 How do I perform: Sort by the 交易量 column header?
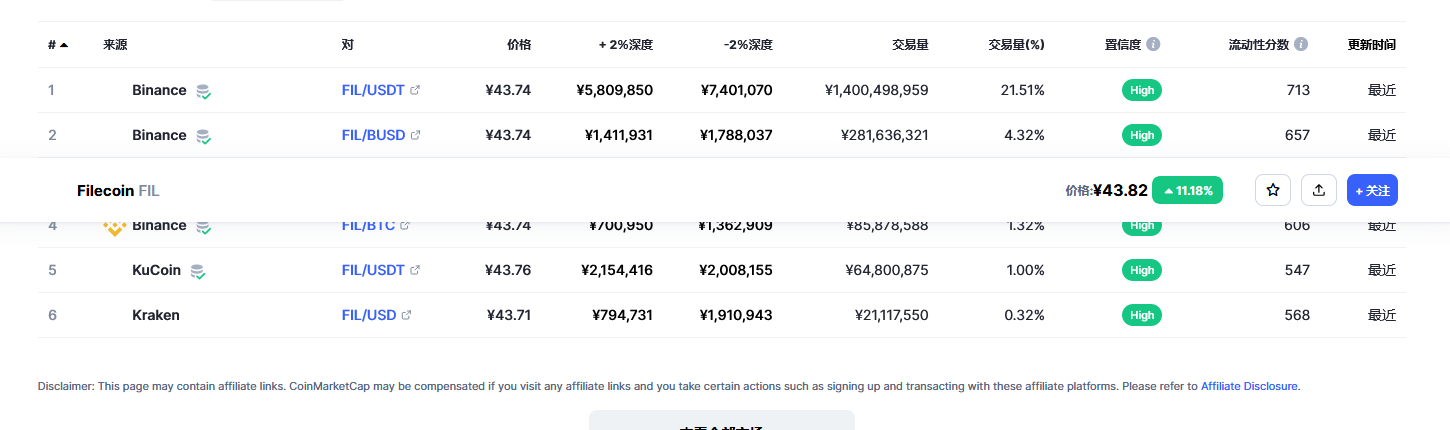[x=910, y=45]
